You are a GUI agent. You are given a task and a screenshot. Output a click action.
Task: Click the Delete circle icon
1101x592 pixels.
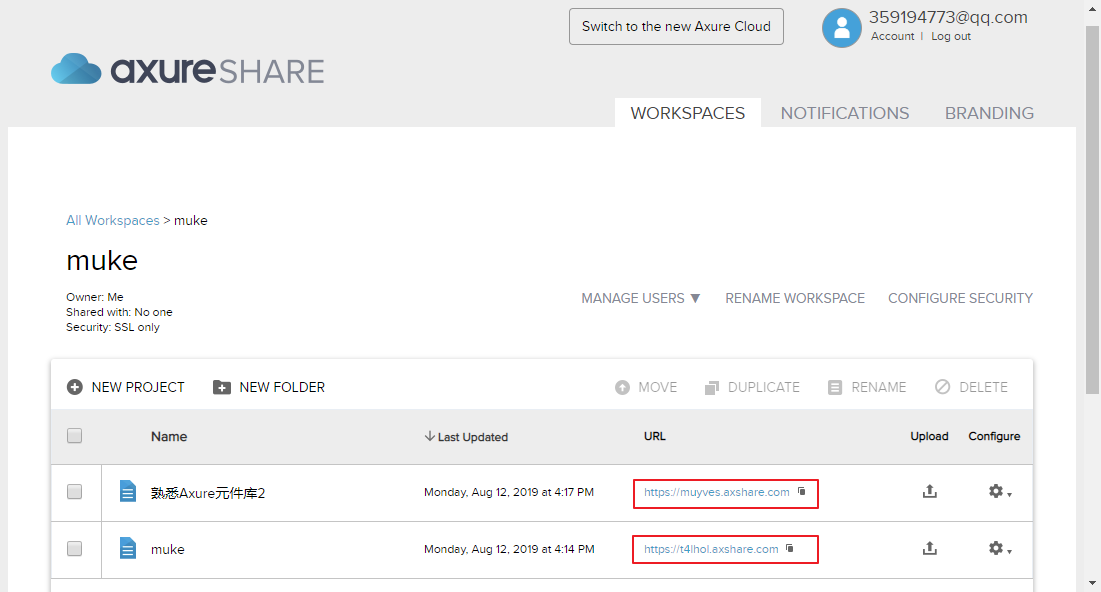[942, 387]
